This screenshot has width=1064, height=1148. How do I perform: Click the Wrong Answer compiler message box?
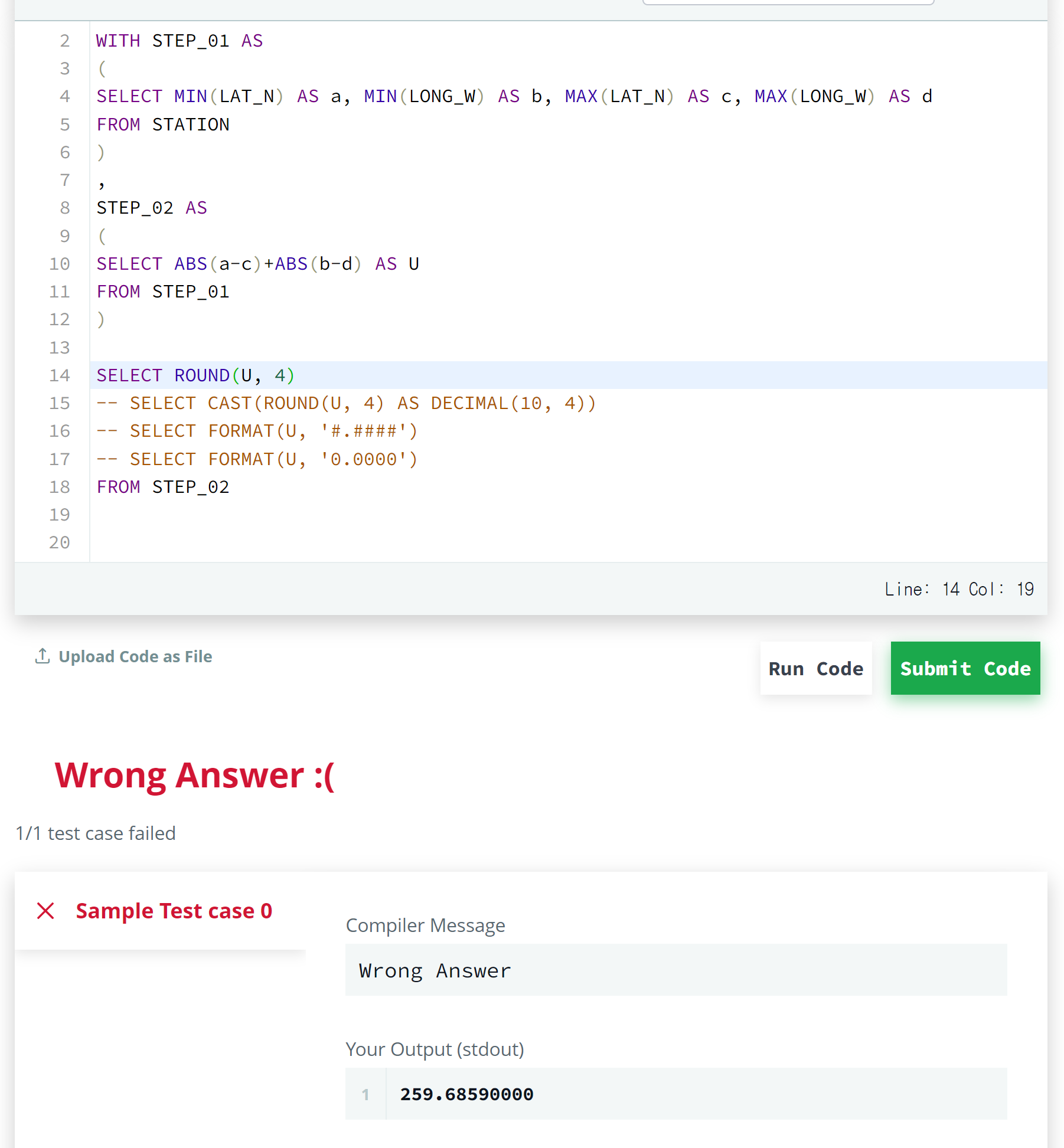(x=676, y=970)
